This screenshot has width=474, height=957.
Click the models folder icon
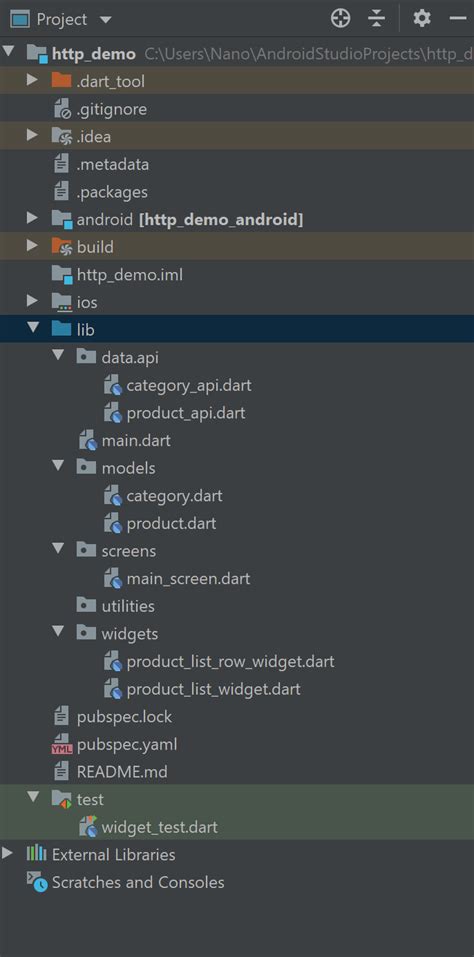86,467
